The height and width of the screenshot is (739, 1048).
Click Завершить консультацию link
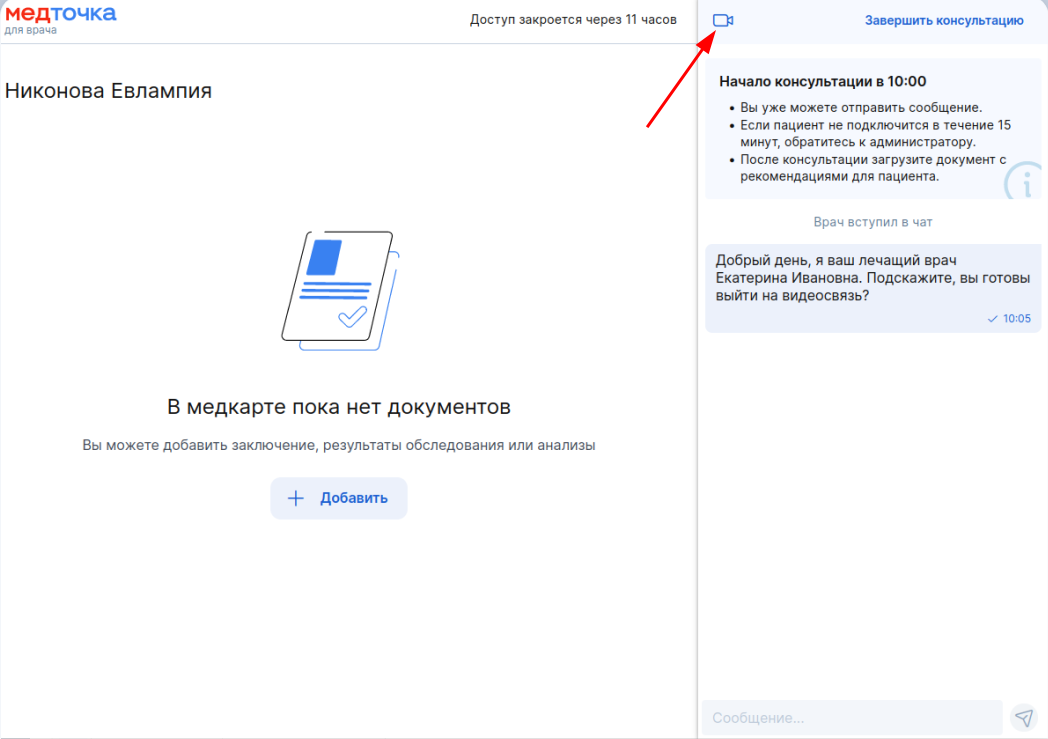(944, 21)
